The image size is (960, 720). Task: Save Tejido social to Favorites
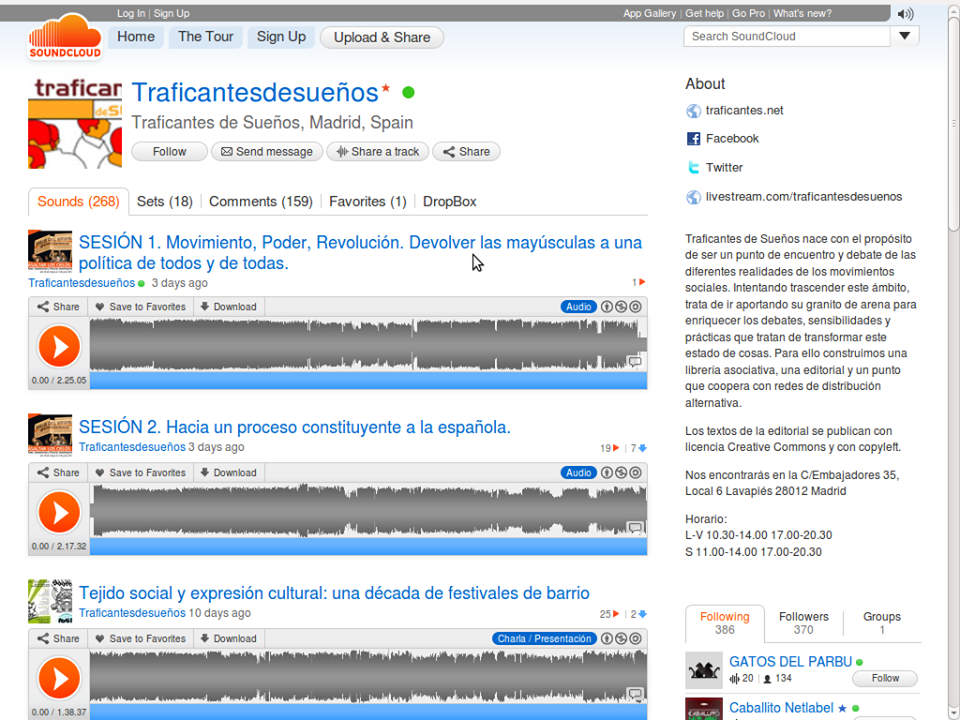tap(141, 639)
